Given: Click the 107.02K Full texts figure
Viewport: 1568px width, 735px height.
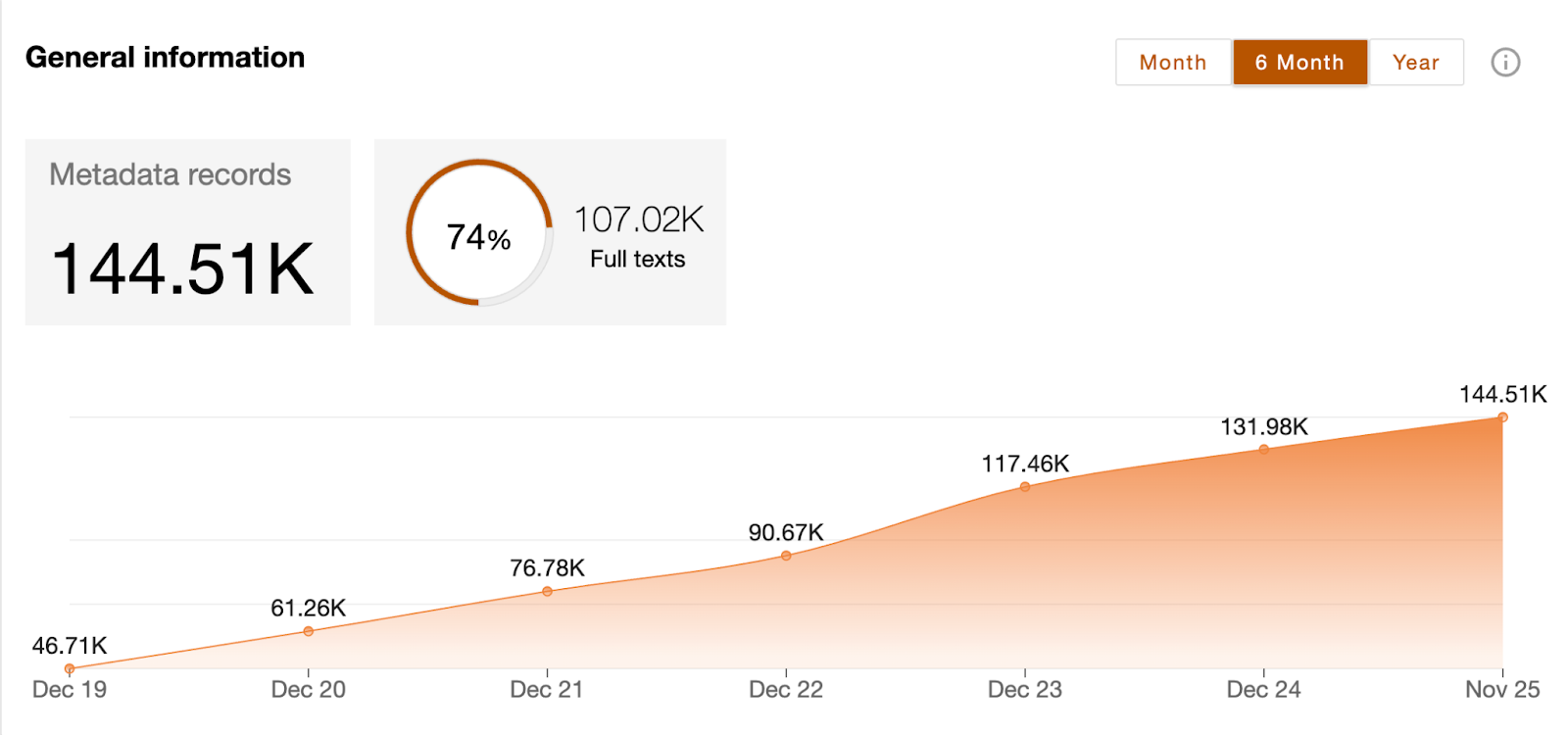Looking at the screenshot, I should pyautogui.click(x=638, y=235).
